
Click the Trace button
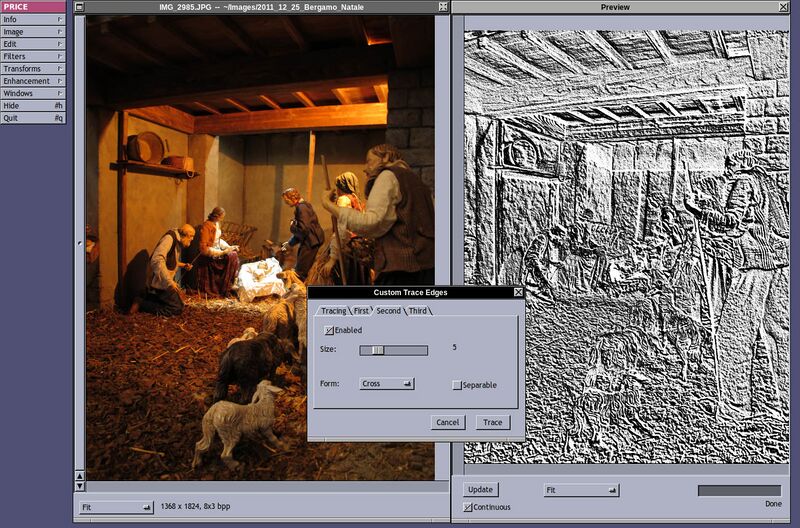tap(493, 422)
